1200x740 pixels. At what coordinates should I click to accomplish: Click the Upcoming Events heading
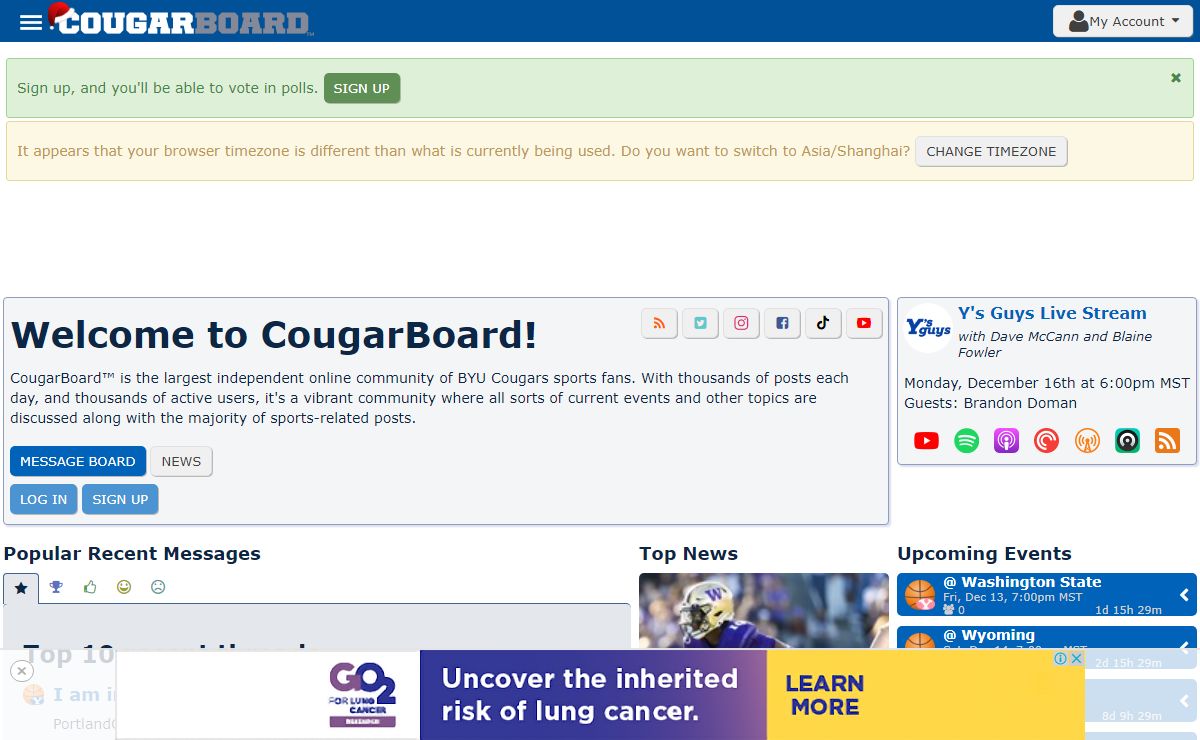[984, 554]
